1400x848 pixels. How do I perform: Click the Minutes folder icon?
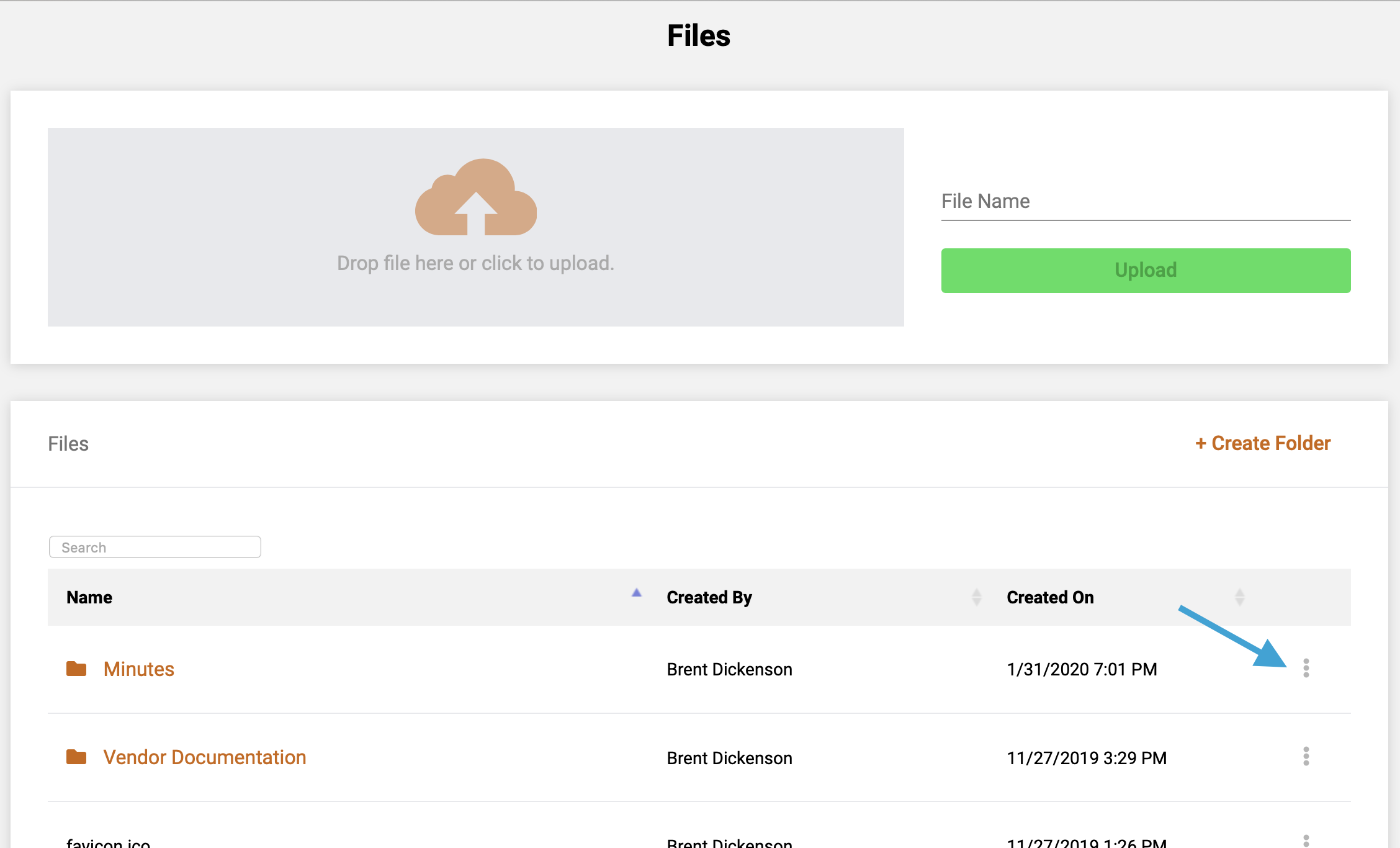76,669
